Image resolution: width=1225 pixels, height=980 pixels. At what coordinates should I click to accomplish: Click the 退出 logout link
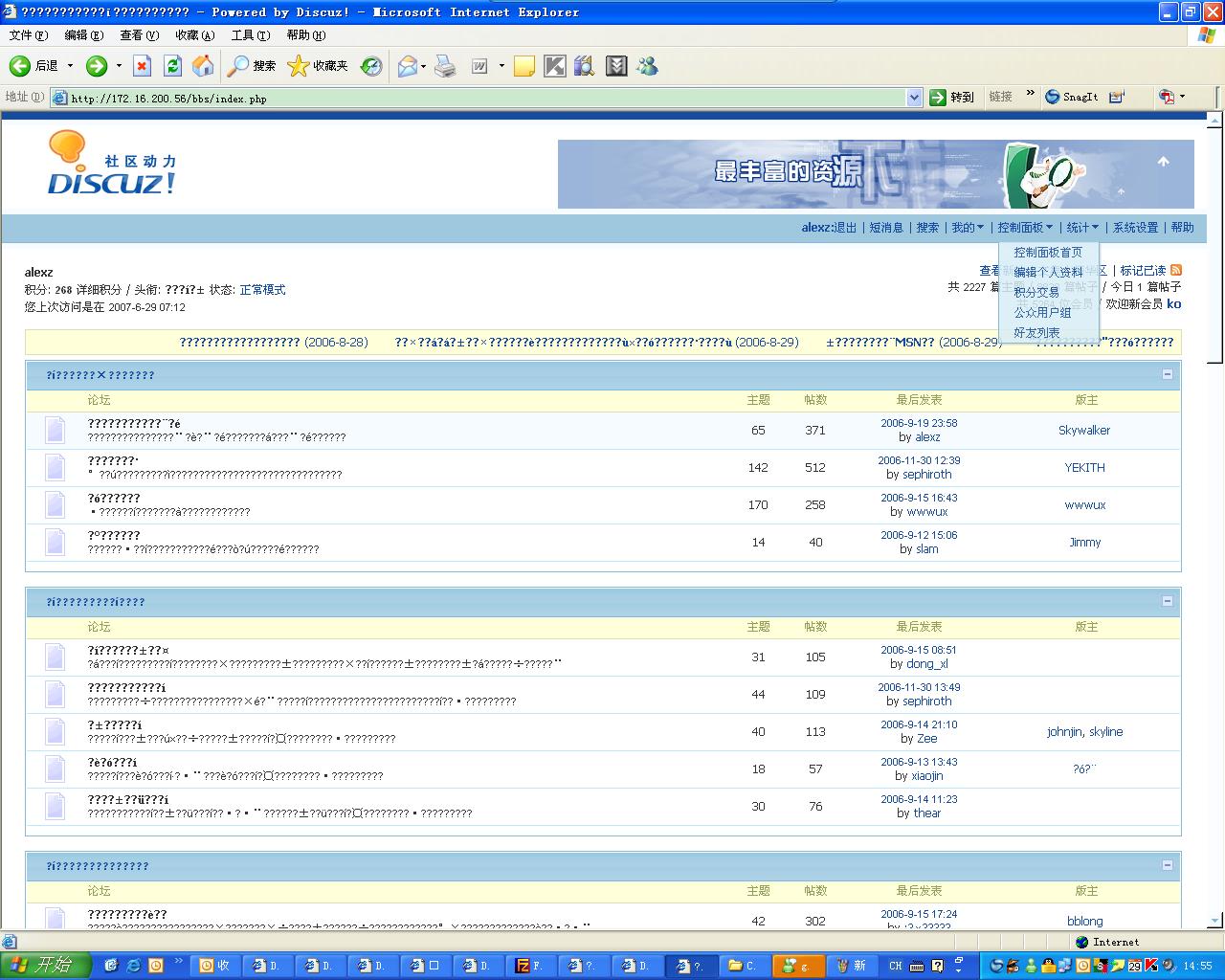click(x=846, y=228)
